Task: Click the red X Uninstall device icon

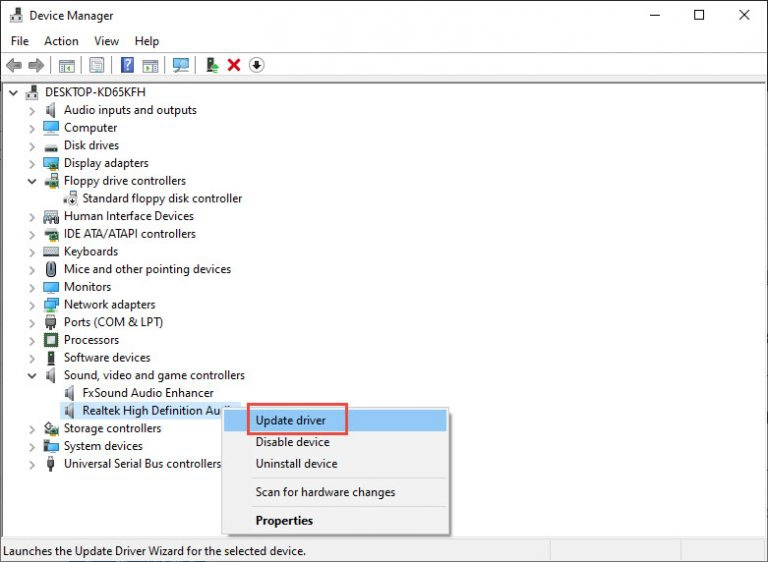Action: [x=234, y=65]
